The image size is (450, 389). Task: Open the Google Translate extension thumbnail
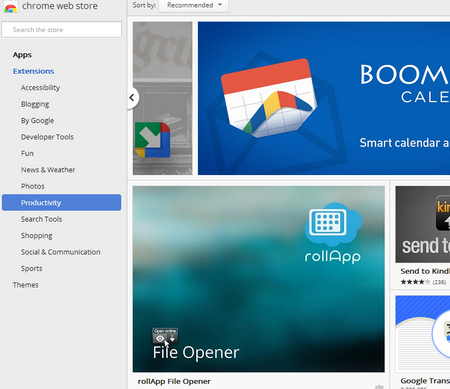pyautogui.click(x=423, y=333)
